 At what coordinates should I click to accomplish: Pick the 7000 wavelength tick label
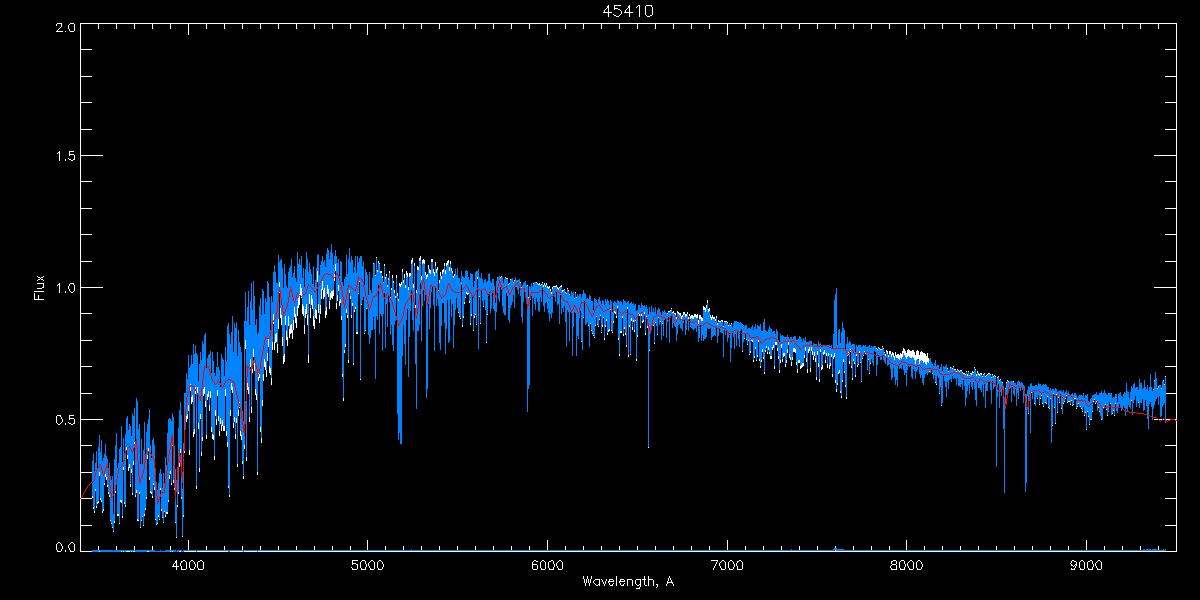pyautogui.click(x=727, y=564)
